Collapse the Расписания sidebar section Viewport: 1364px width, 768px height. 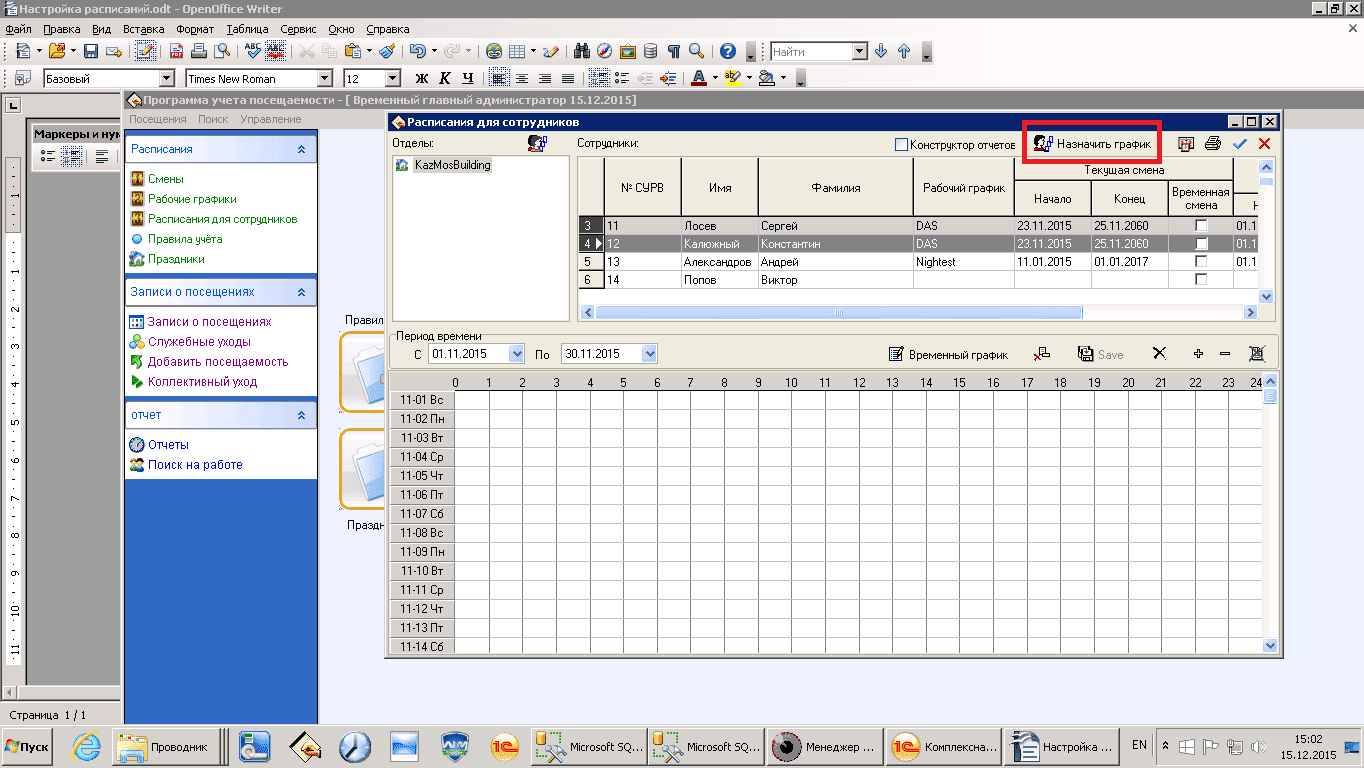[x=301, y=149]
